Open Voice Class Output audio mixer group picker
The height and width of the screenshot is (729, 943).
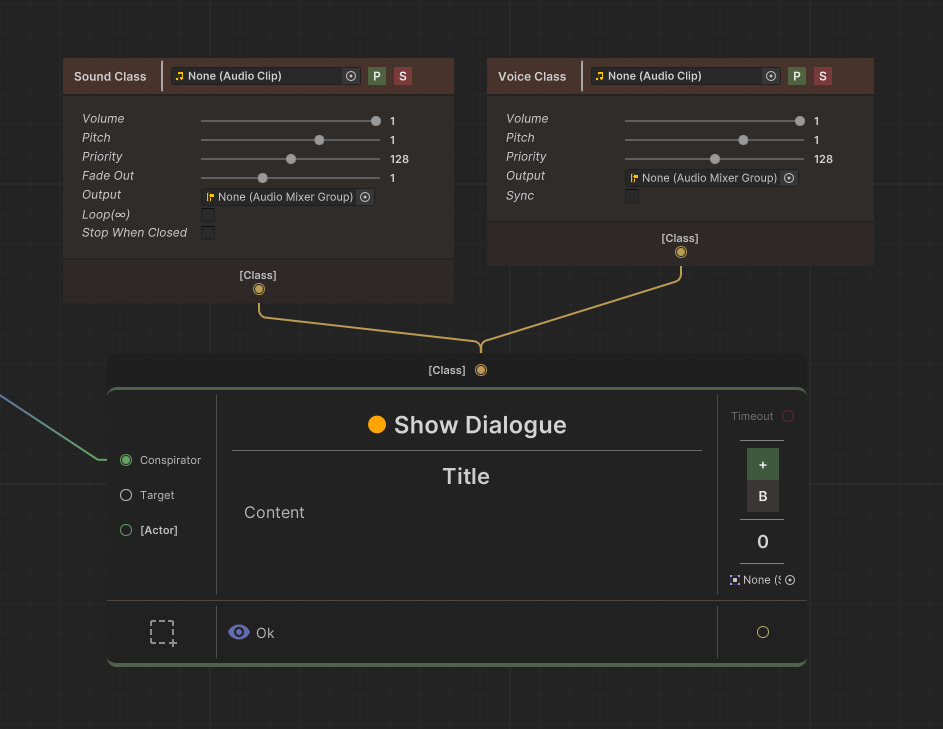click(x=789, y=178)
